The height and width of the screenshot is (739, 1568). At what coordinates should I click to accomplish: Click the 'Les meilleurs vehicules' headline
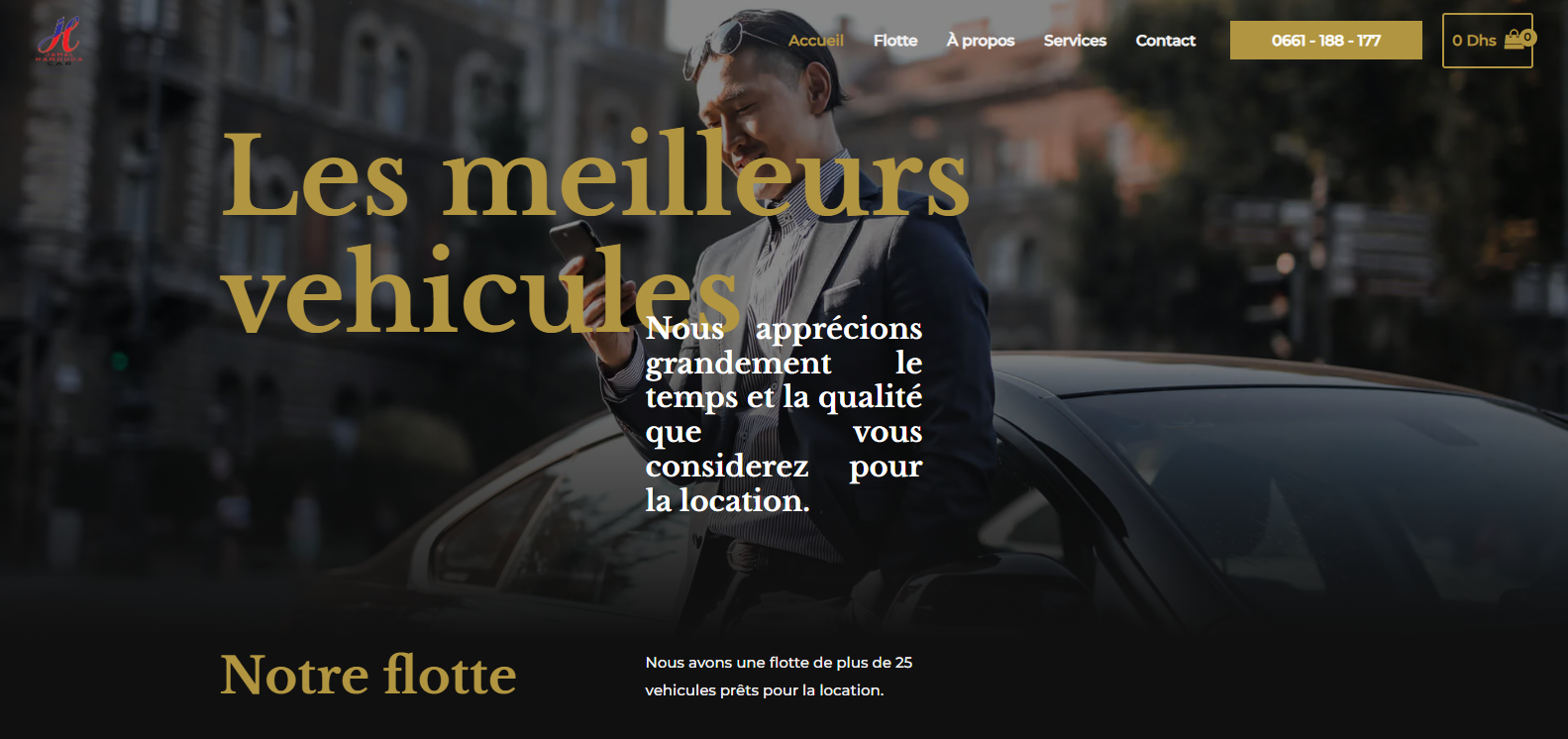point(594,233)
